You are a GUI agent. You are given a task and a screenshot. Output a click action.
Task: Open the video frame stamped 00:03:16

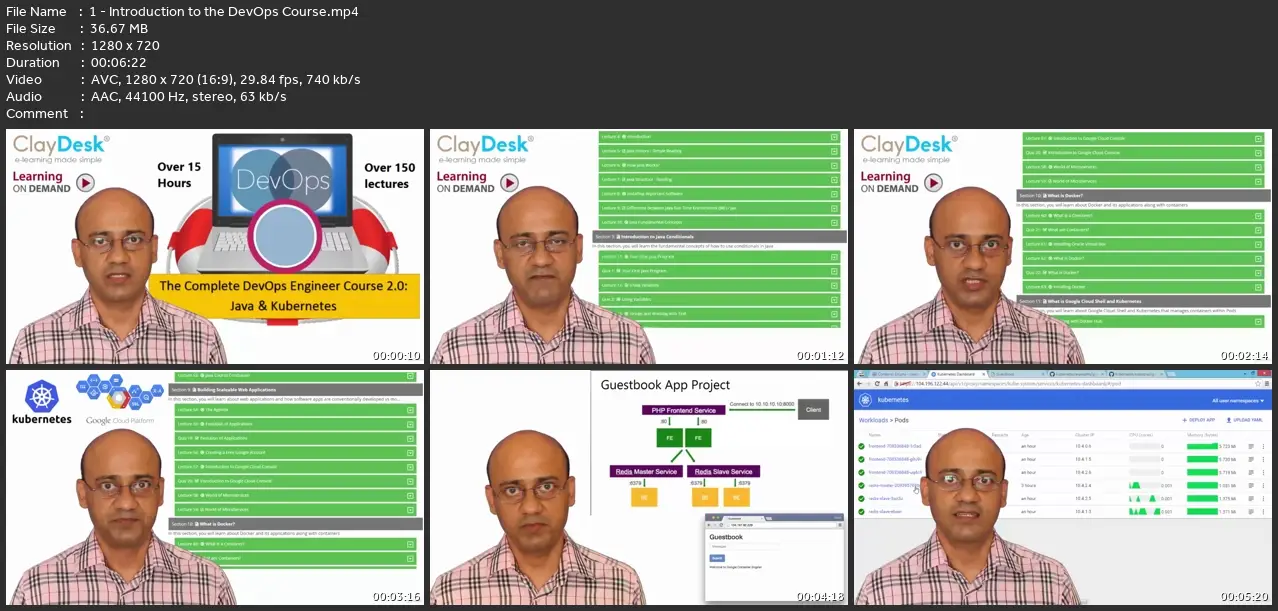click(215, 488)
